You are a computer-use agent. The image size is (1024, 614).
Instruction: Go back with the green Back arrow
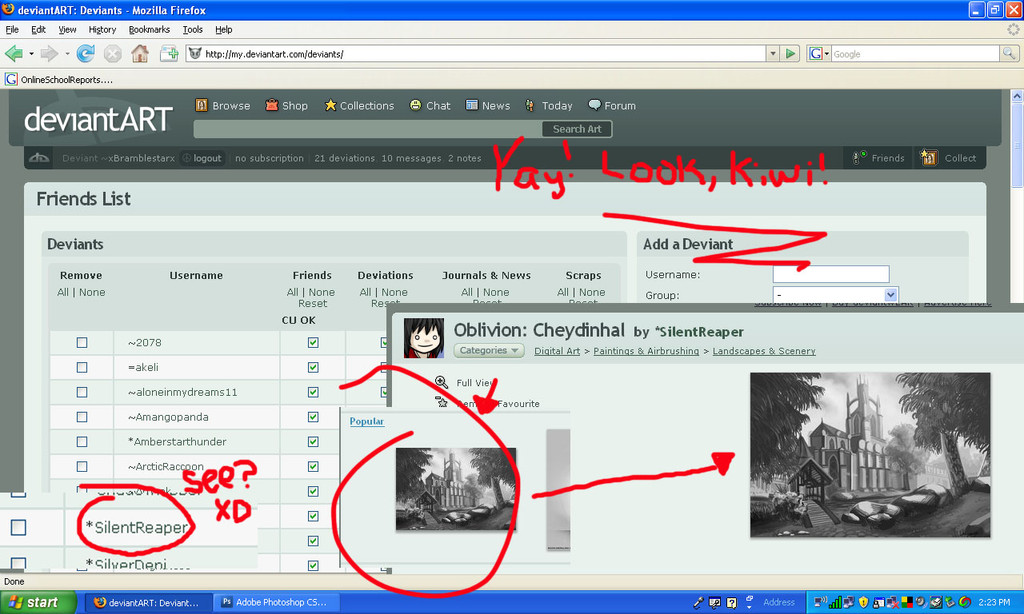point(13,54)
